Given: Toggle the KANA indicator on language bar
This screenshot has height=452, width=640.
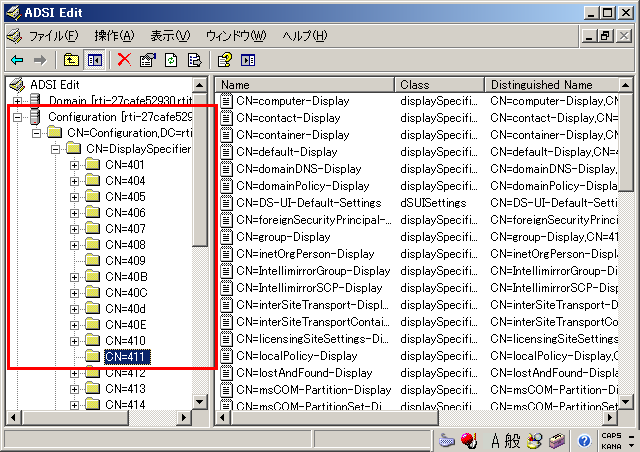Looking at the screenshot, I should click(611, 446).
